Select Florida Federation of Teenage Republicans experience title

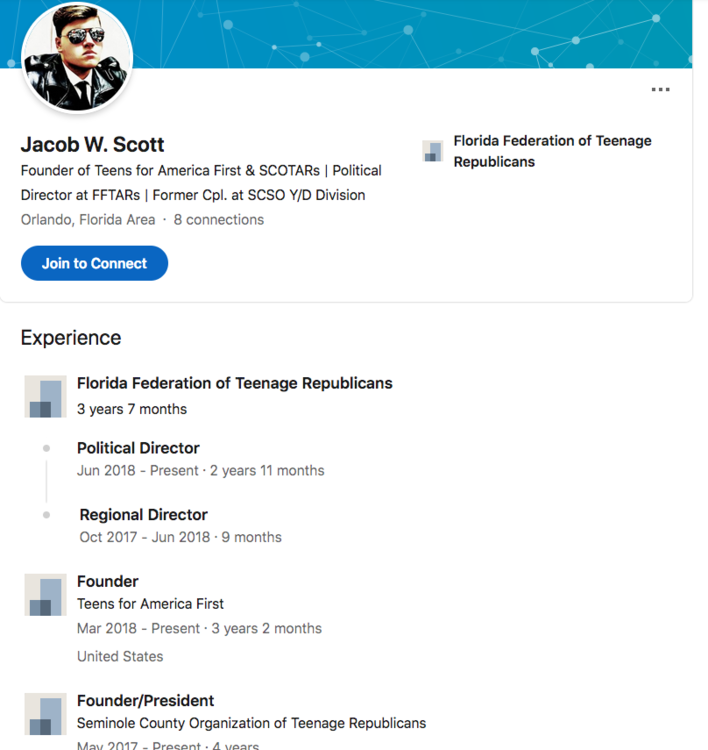(x=234, y=383)
